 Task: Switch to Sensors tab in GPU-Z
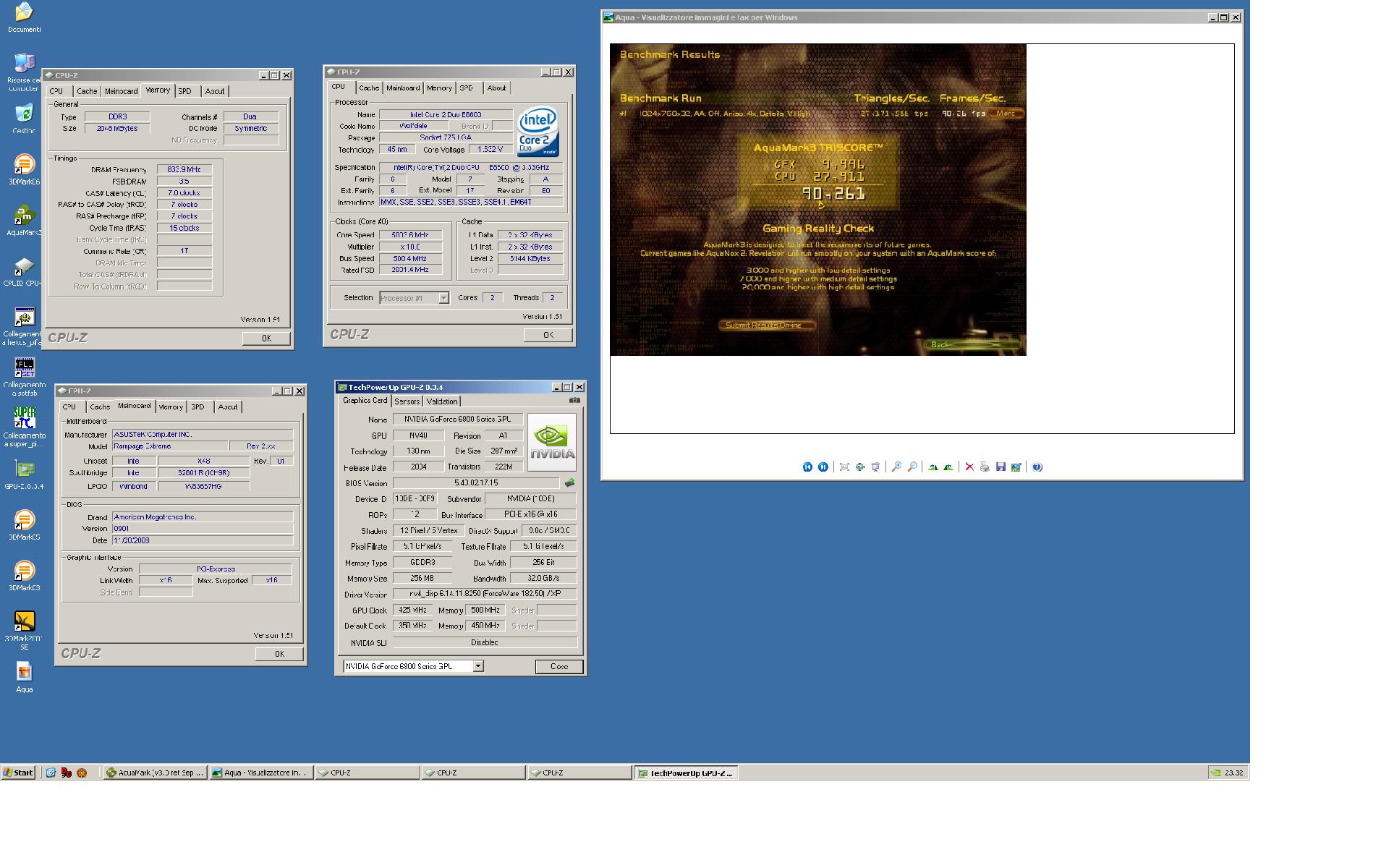tap(407, 401)
